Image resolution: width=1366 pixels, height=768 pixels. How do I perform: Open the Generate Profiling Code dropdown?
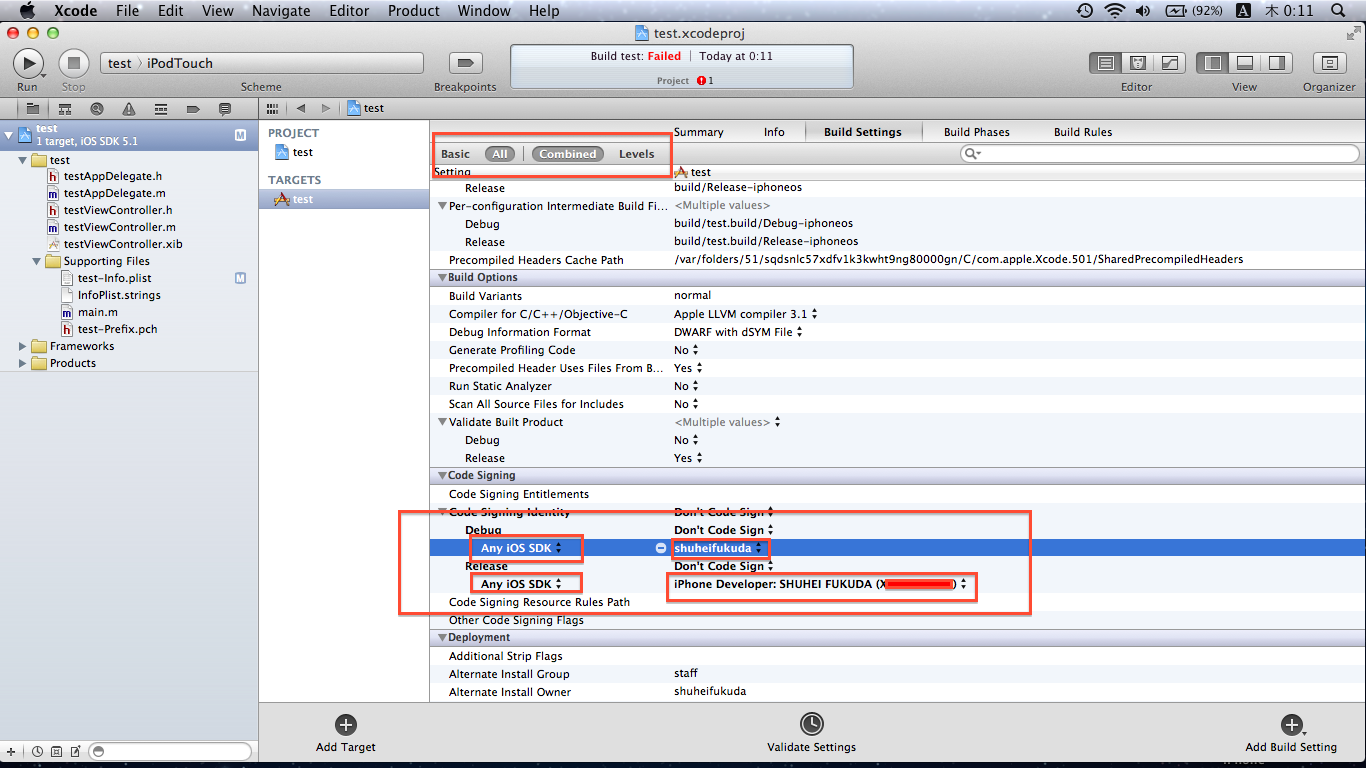click(686, 350)
